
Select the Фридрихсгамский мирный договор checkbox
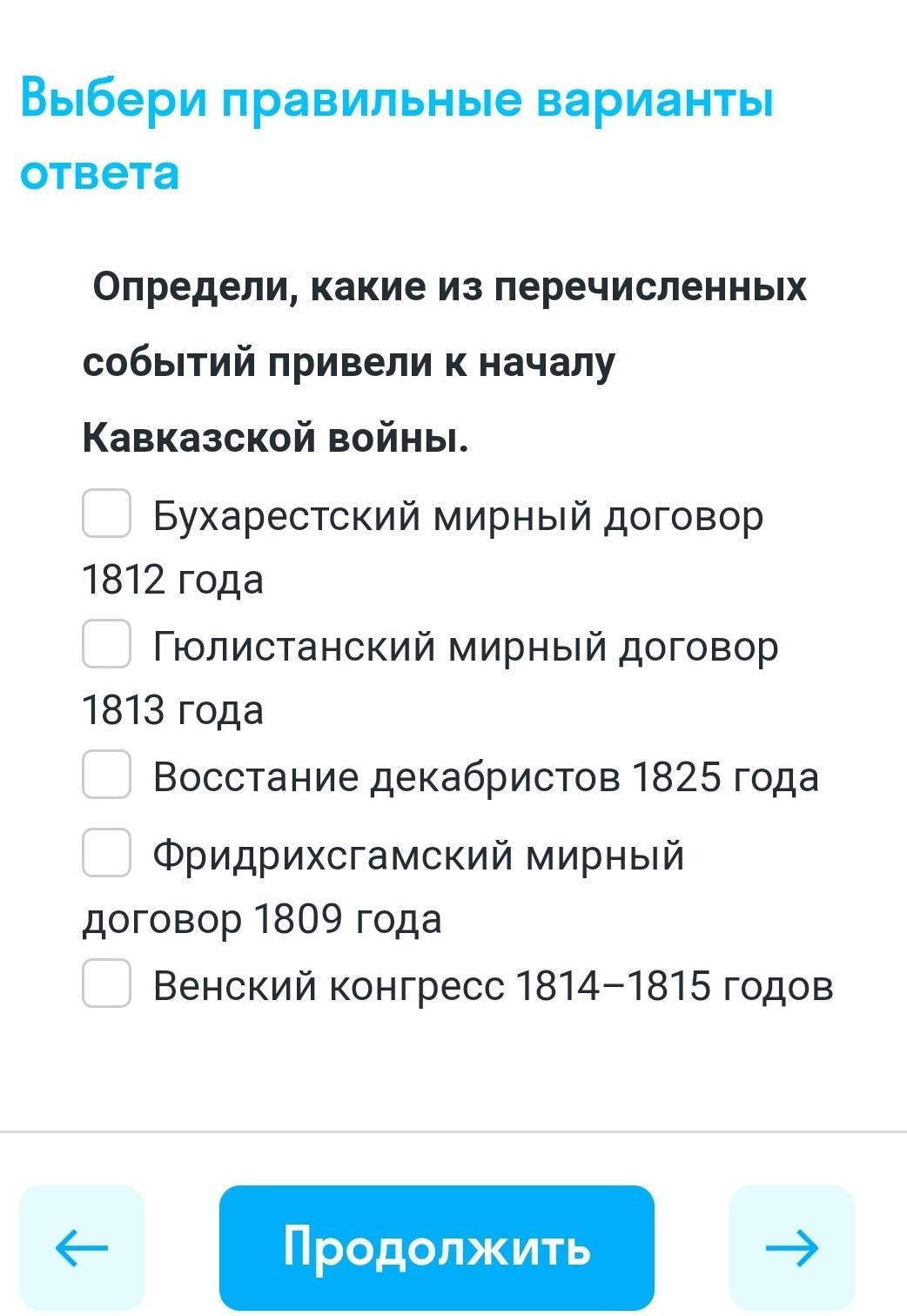pos(106,853)
